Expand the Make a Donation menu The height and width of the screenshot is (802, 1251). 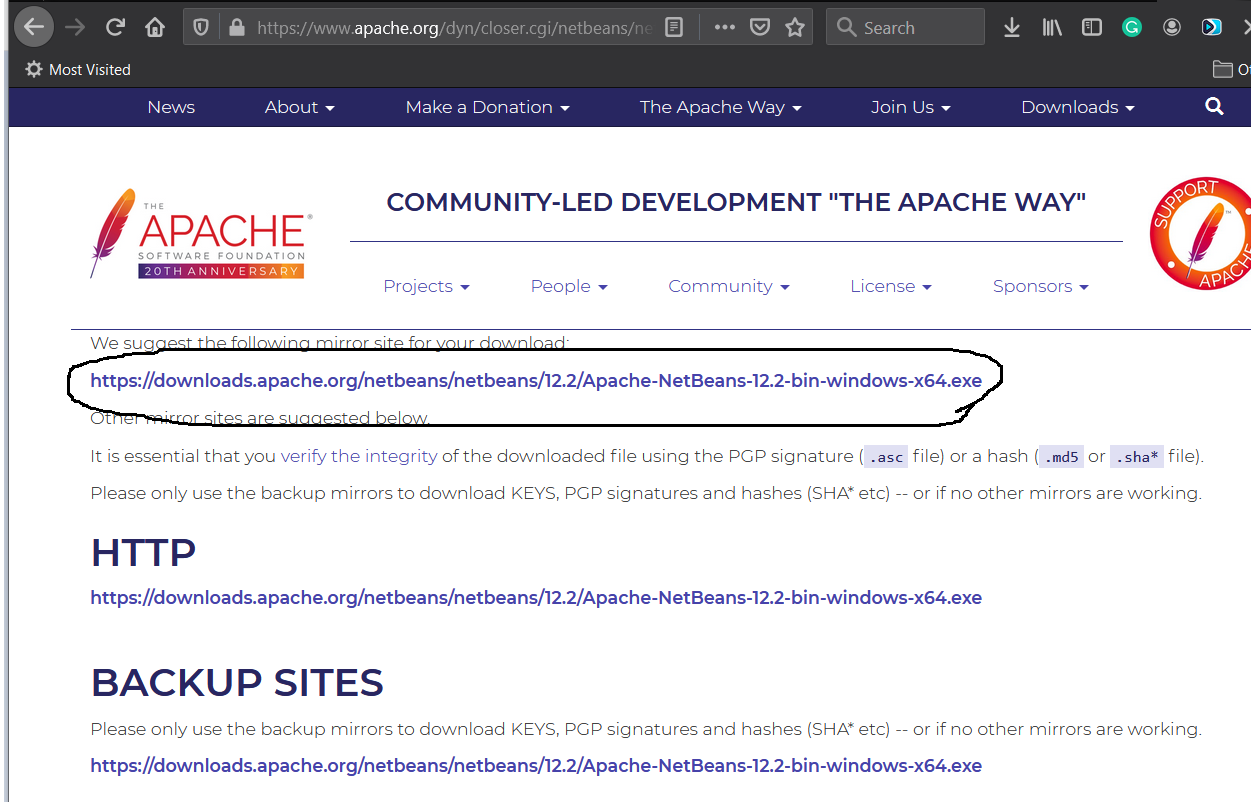[487, 107]
